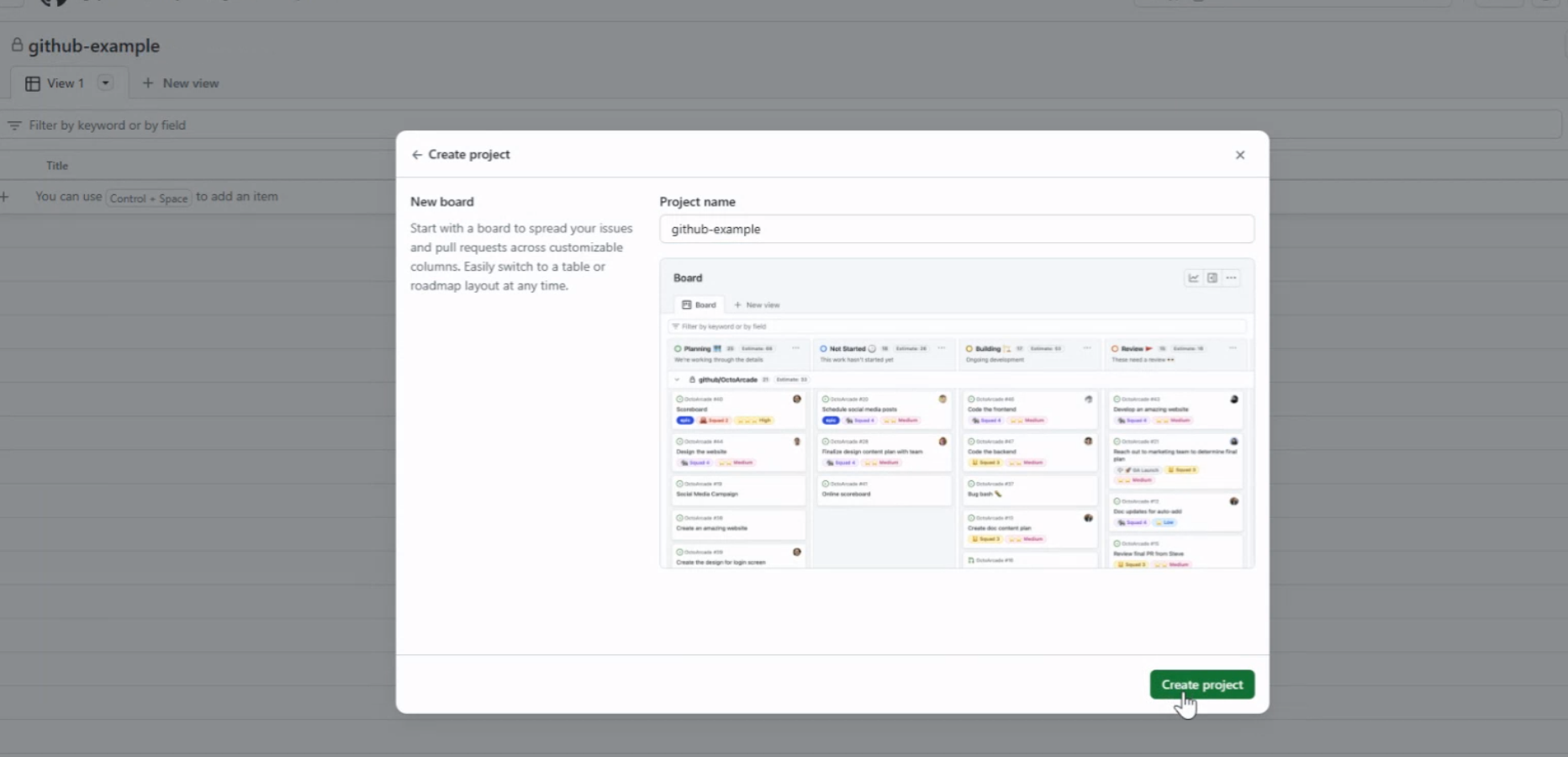1568x757 pixels.
Task: Click the filter icon beside the background filter box
Action: click(14, 125)
